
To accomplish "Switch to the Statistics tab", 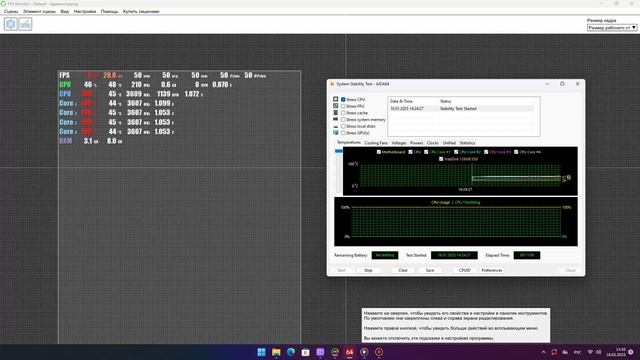I will 467,143.
